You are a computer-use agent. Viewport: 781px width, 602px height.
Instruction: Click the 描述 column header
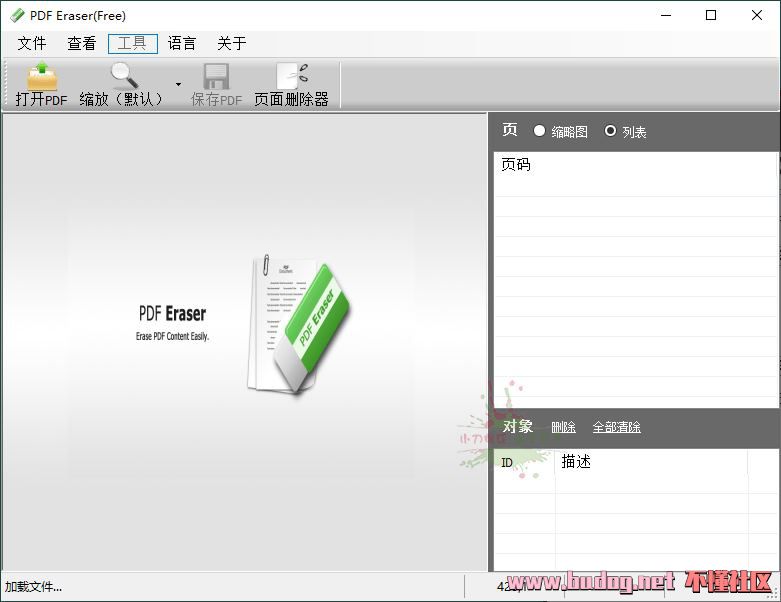pyautogui.click(x=576, y=462)
